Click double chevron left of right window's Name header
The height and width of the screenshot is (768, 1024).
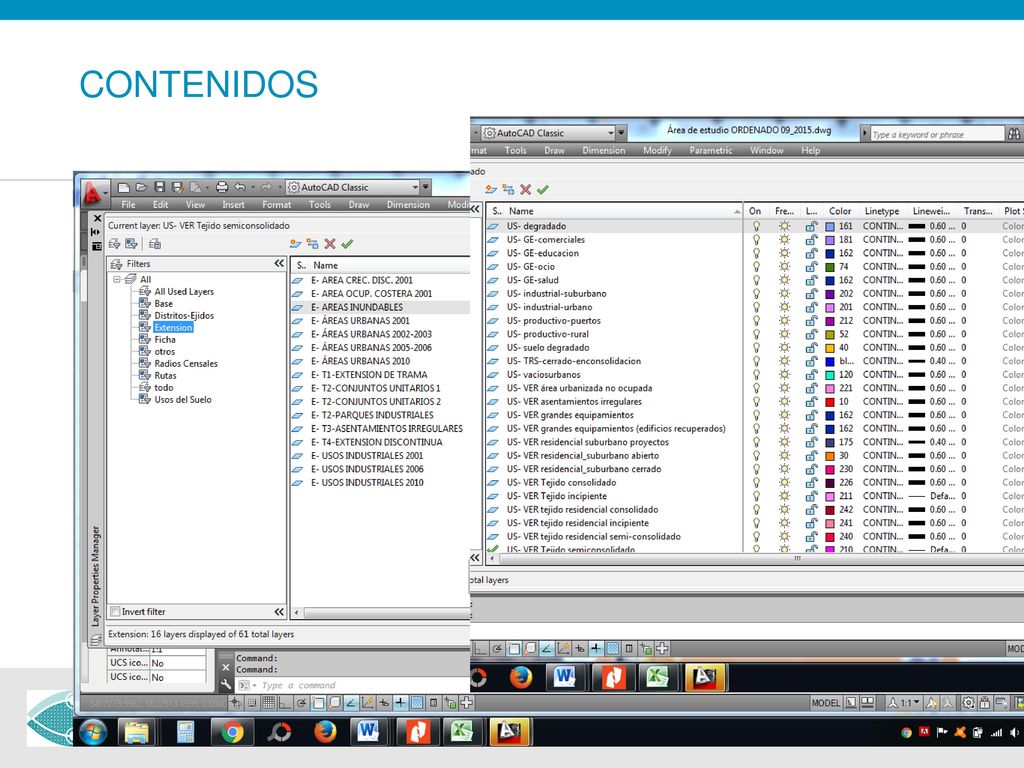[x=475, y=209]
